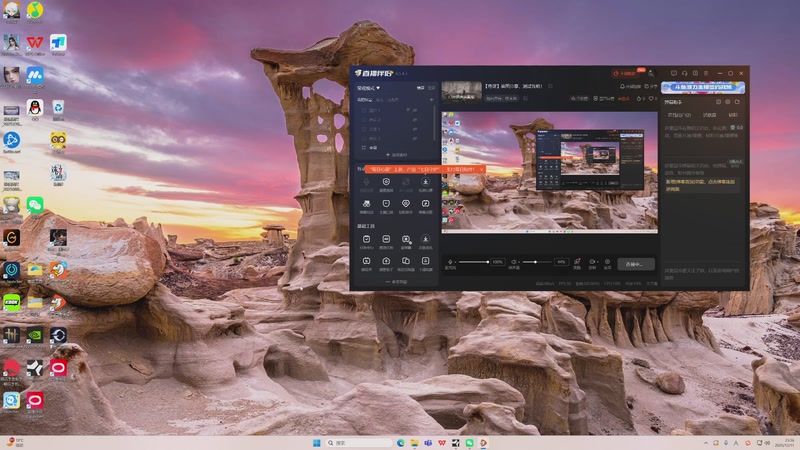The image size is (800, 450).
Task: Click the pop-out icon in the chat panel header
Action: coord(737,102)
